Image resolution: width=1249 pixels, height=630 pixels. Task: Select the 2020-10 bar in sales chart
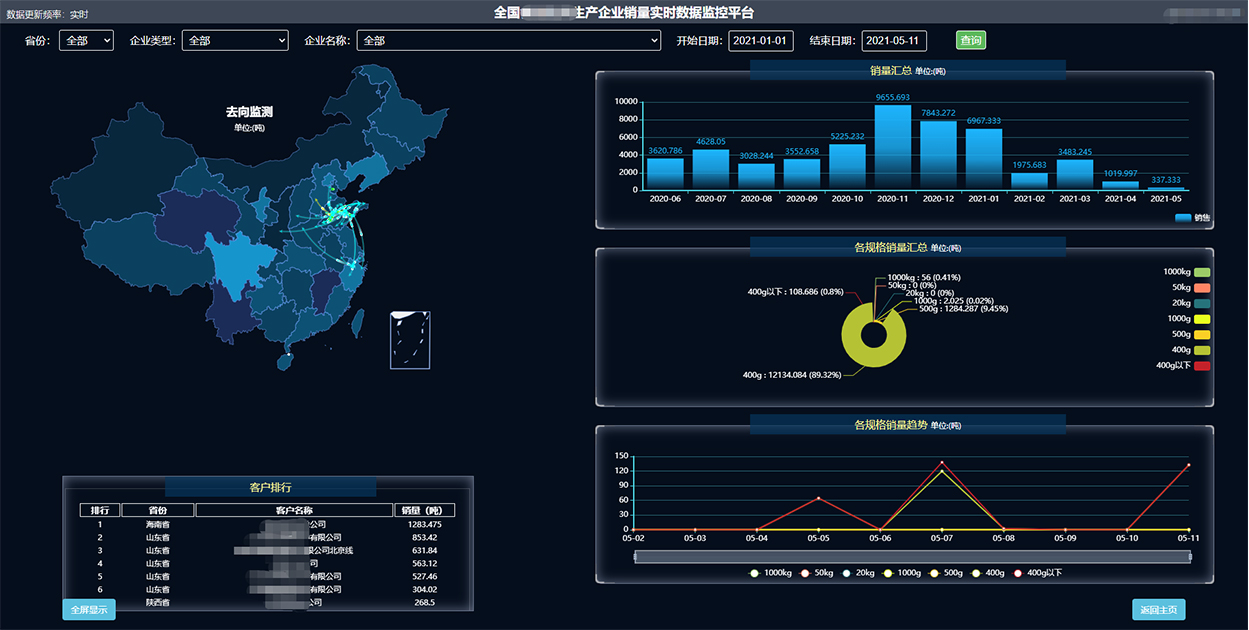tap(847, 167)
